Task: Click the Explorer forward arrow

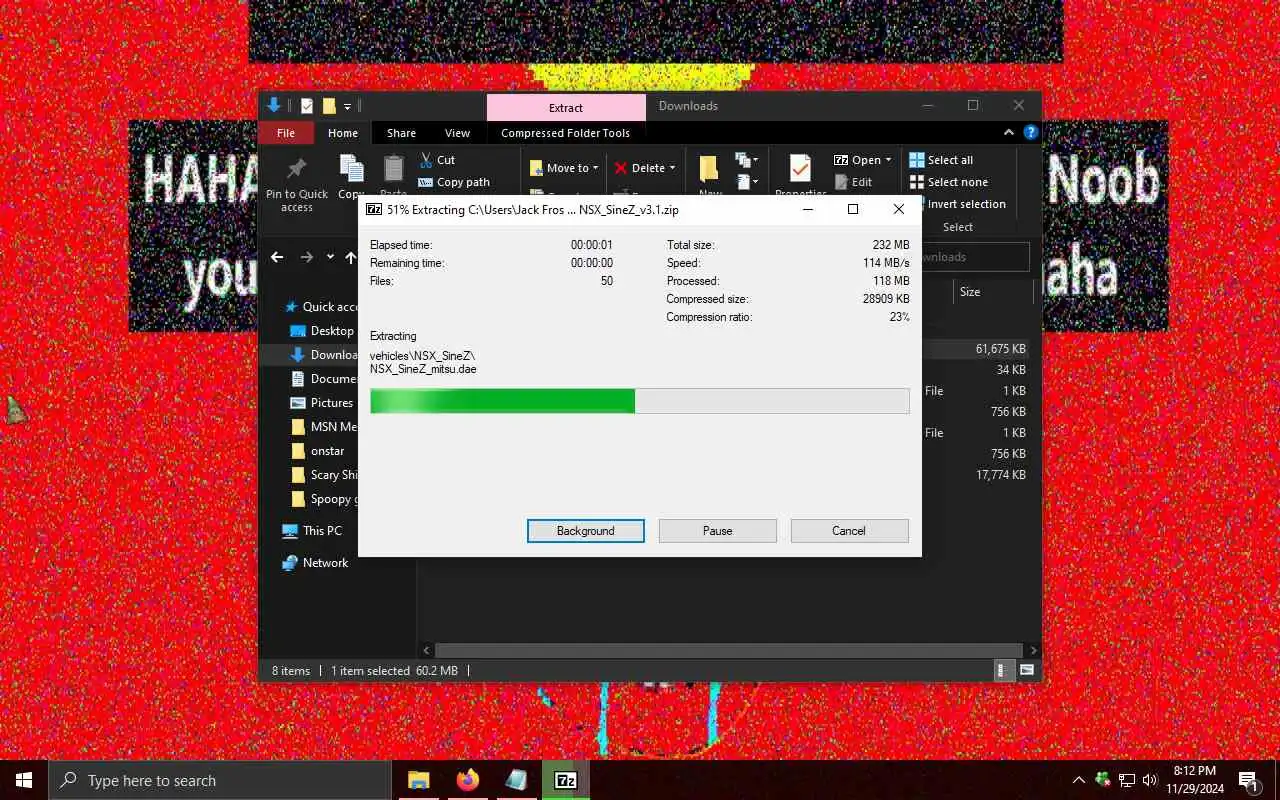Action: [x=307, y=257]
